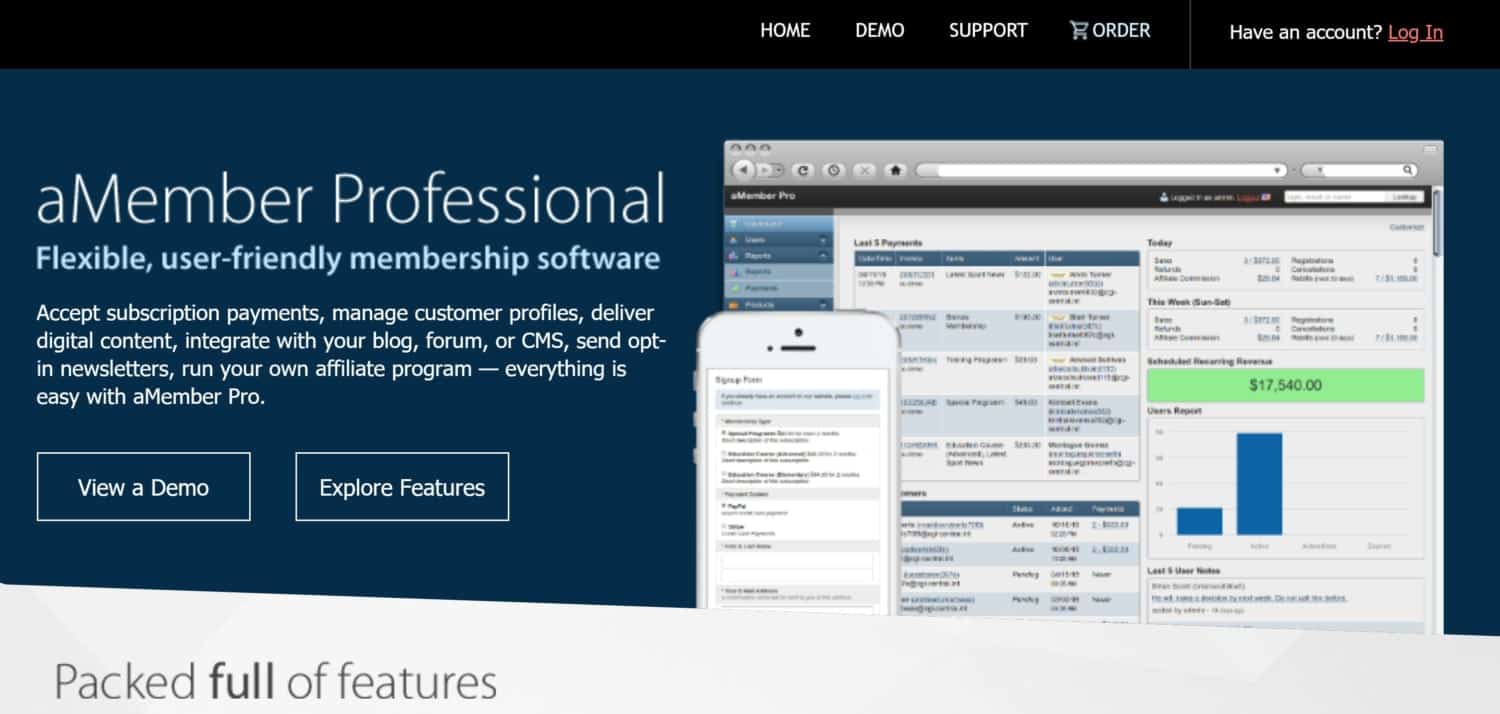1500x714 pixels.
Task: Click the 'aMember Pro' title in the mock admin
Action: tap(763, 196)
